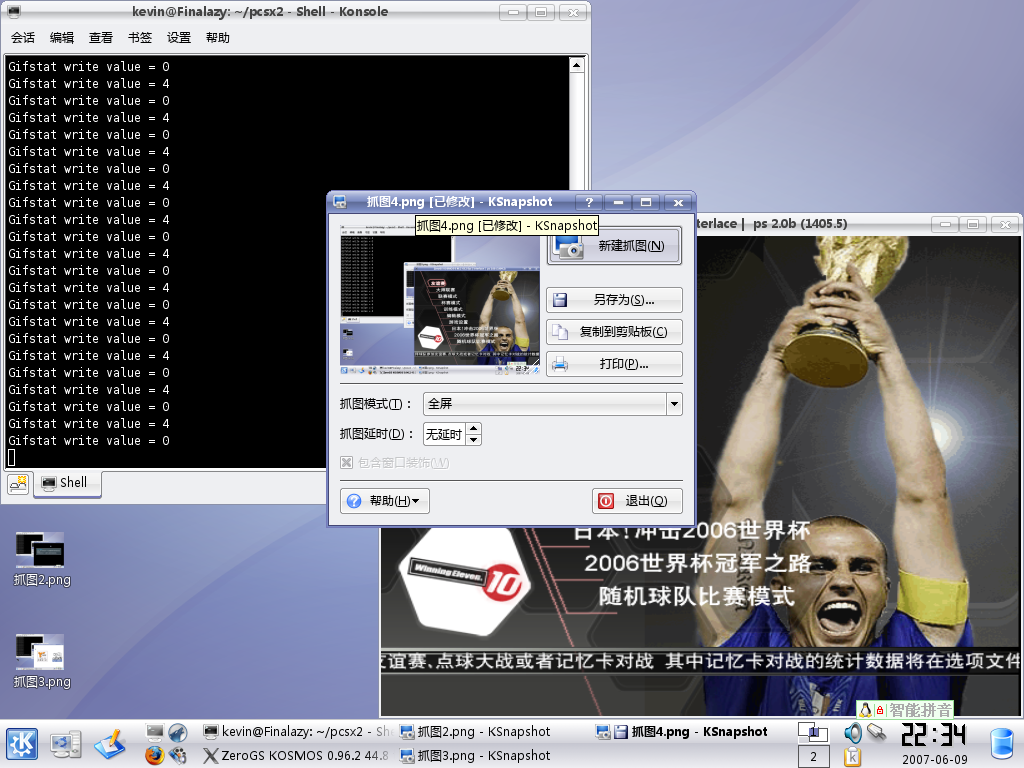Screen dimensions: 1024x768
Task: Click the 打印(P)... button
Action: click(614, 364)
